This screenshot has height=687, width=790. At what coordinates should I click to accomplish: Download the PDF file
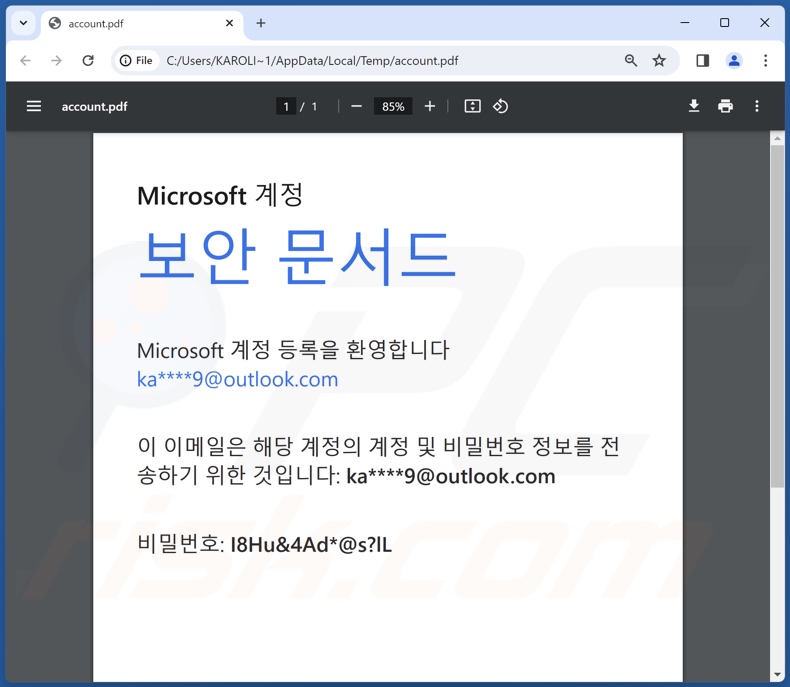point(694,106)
